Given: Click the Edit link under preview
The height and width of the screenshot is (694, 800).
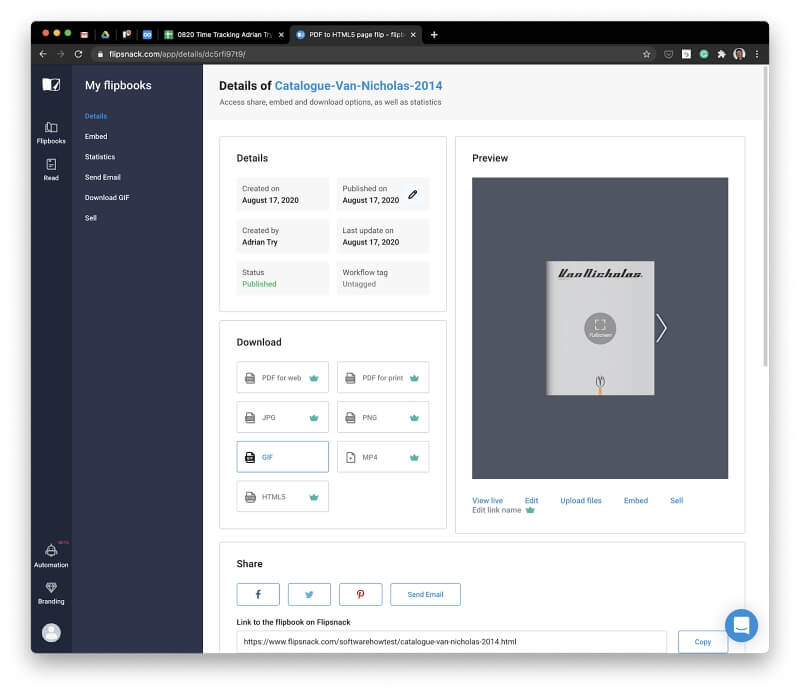Looking at the screenshot, I should tap(531, 500).
